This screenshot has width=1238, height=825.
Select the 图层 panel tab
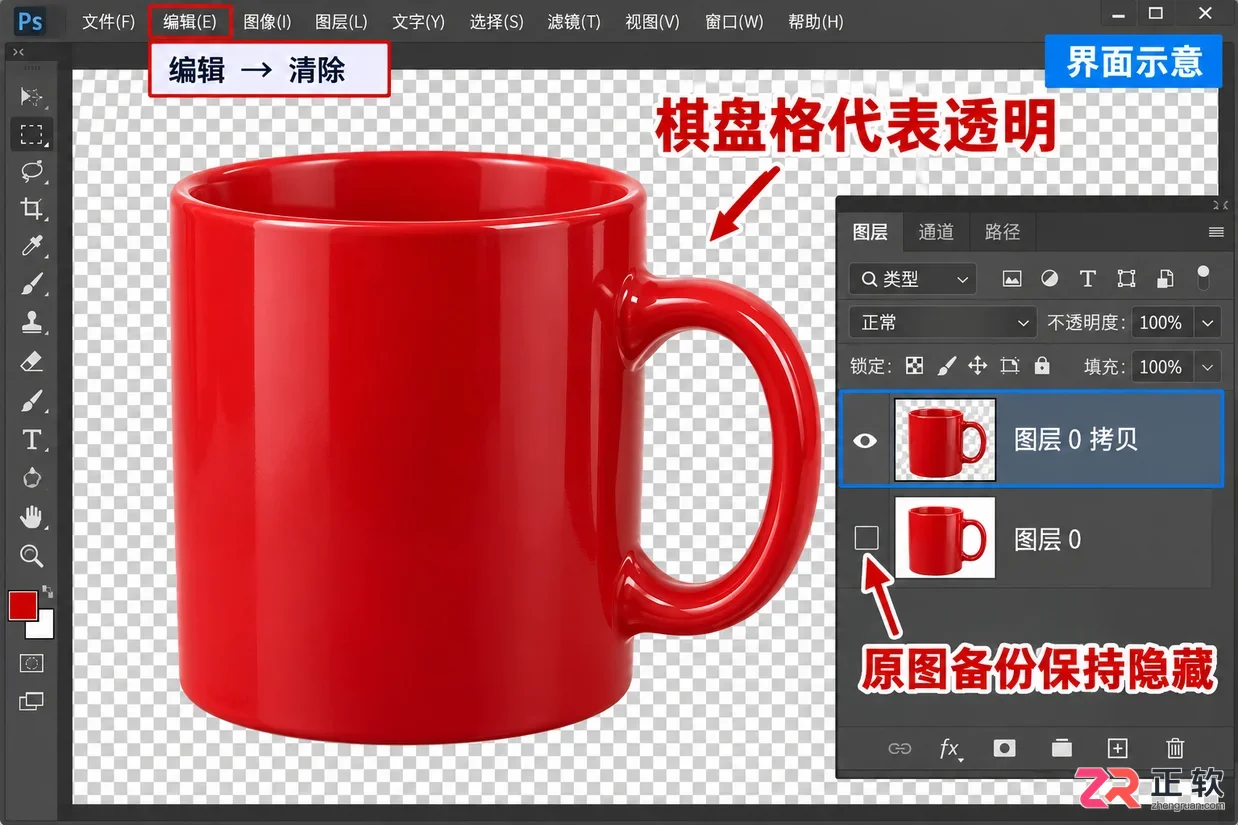click(x=870, y=232)
